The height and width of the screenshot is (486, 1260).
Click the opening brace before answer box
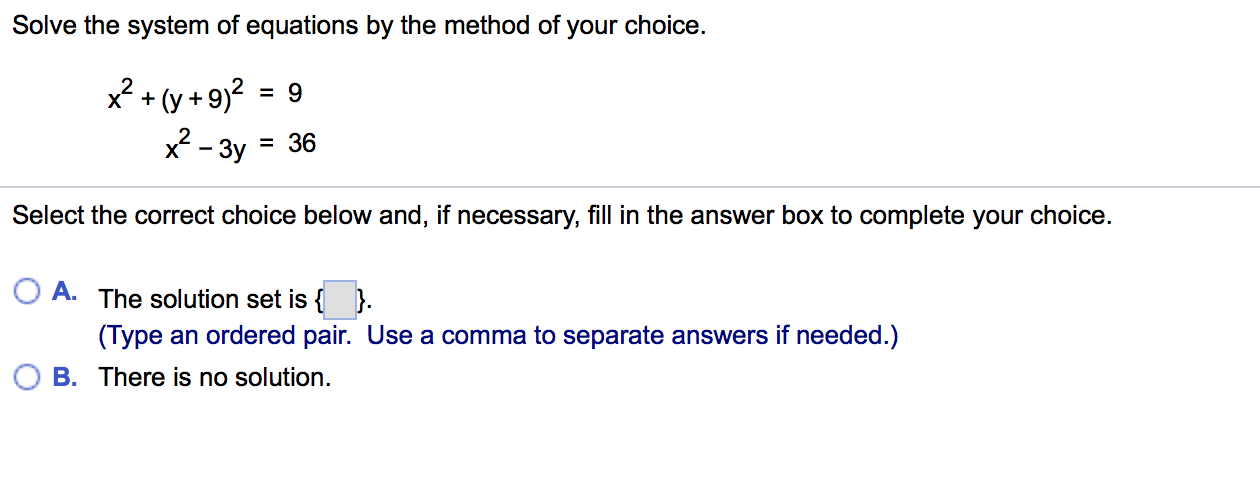point(318,299)
